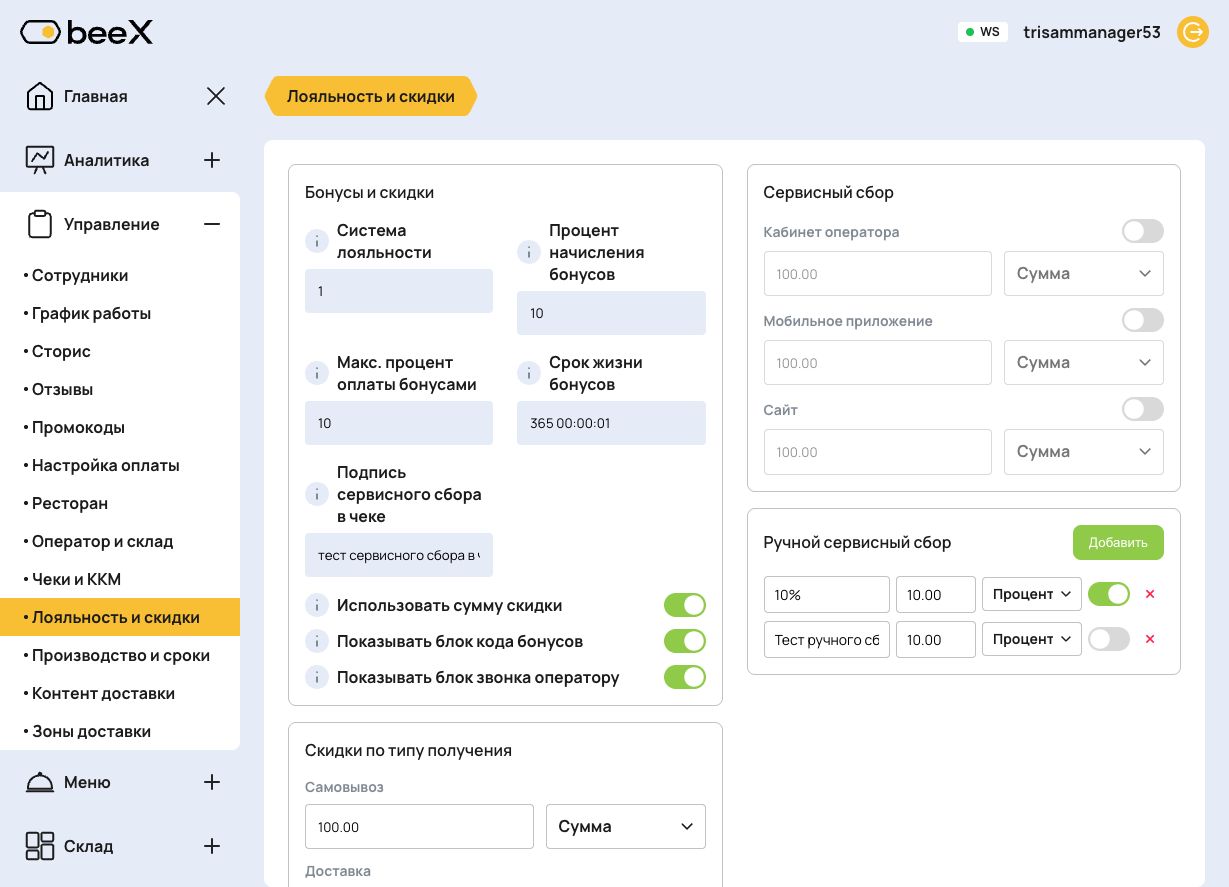Open Чеки и ККМ in the sidebar

tap(120, 579)
